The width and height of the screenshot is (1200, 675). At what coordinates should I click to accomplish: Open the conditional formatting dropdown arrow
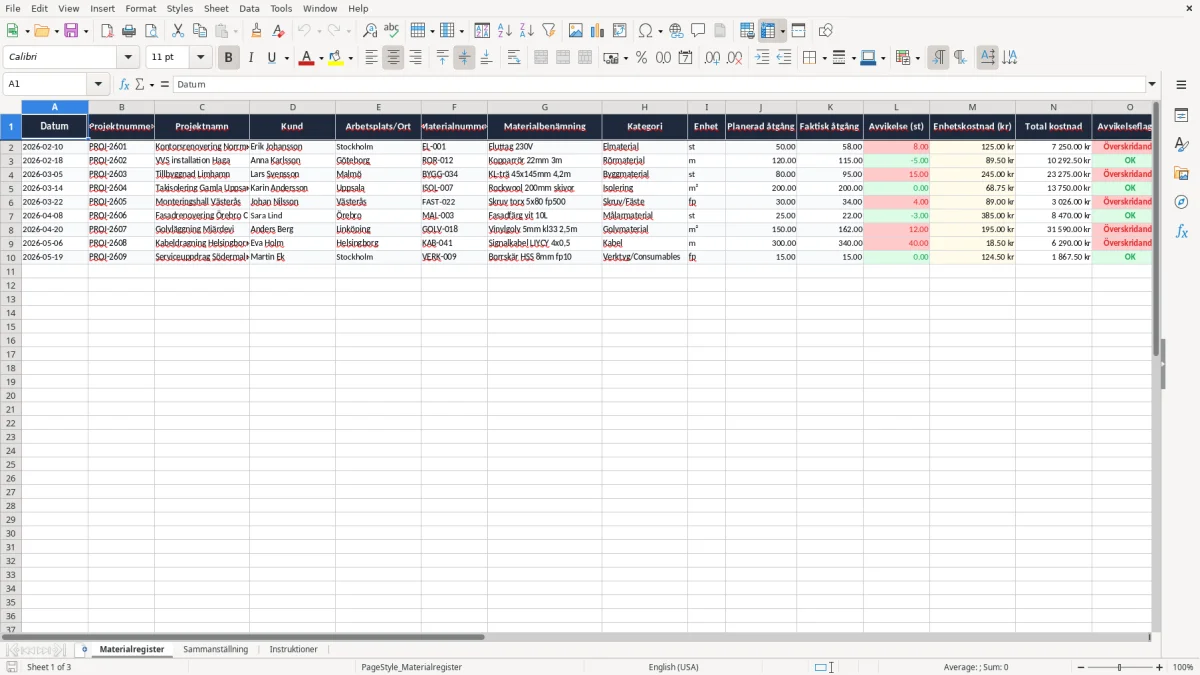[917, 58]
